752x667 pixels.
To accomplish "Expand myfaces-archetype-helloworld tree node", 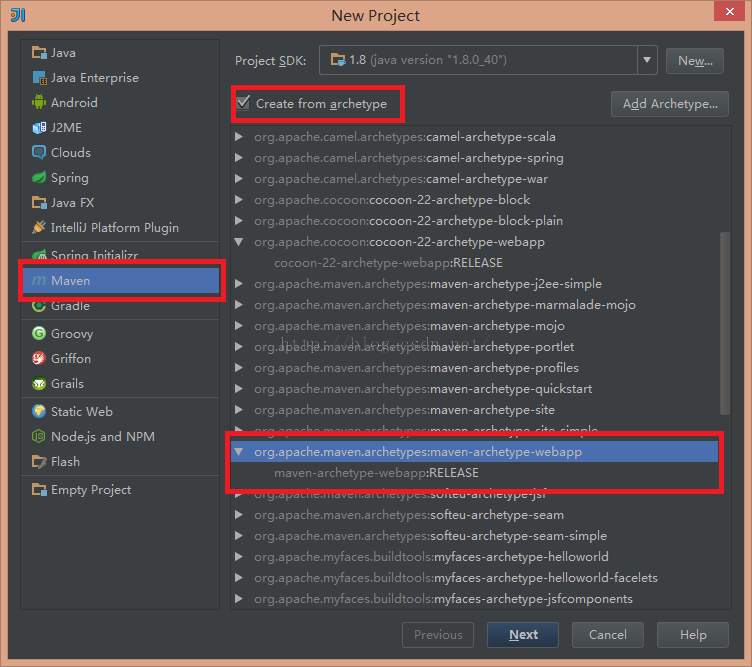I will pos(238,557).
